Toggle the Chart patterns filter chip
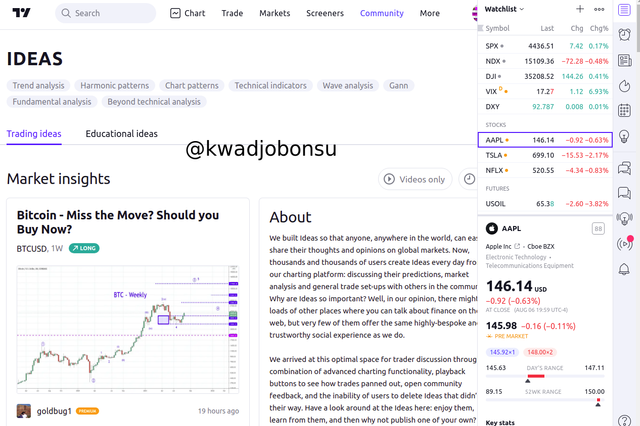The width and height of the screenshot is (640, 426). 192,86
